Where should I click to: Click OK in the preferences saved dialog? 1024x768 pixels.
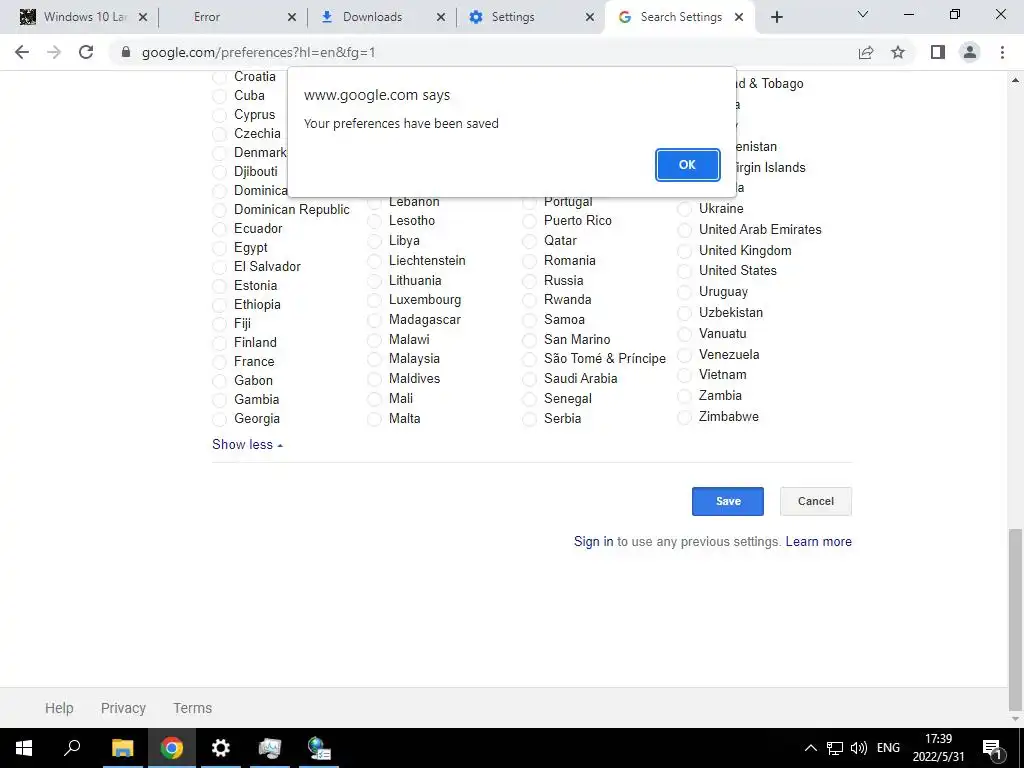click(x=687, y=165)
